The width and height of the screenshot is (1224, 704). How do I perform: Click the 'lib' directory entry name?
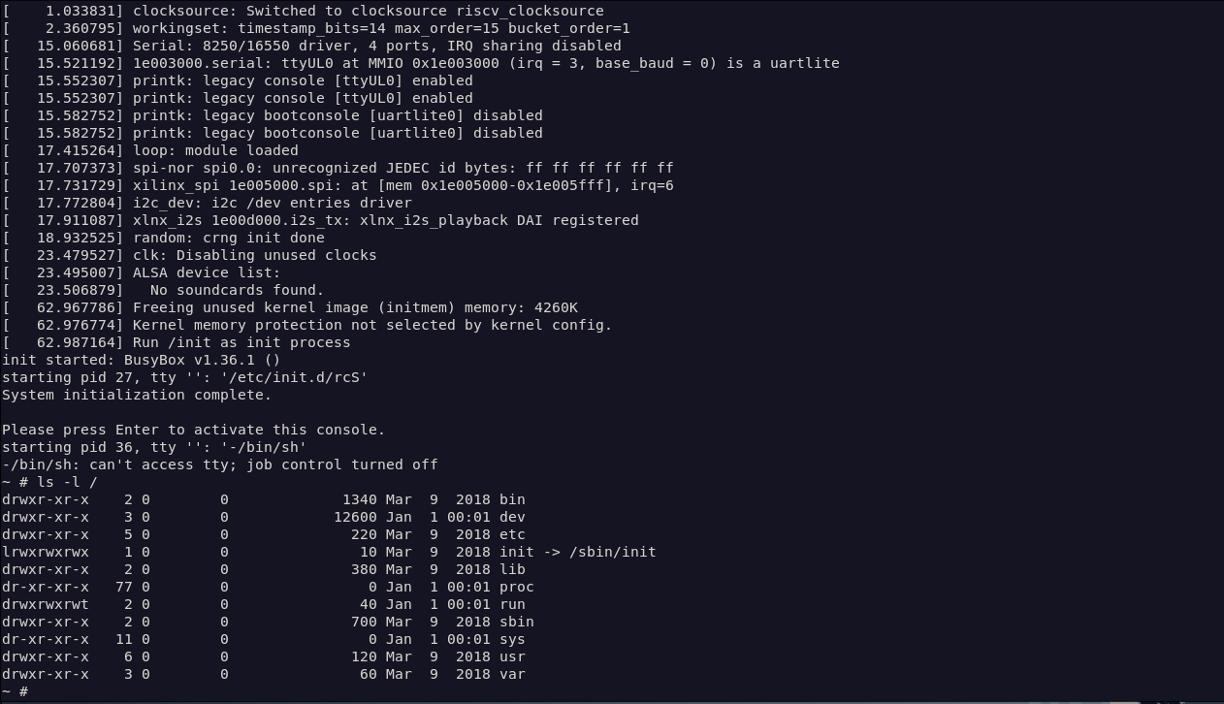[x=512, y=569]
